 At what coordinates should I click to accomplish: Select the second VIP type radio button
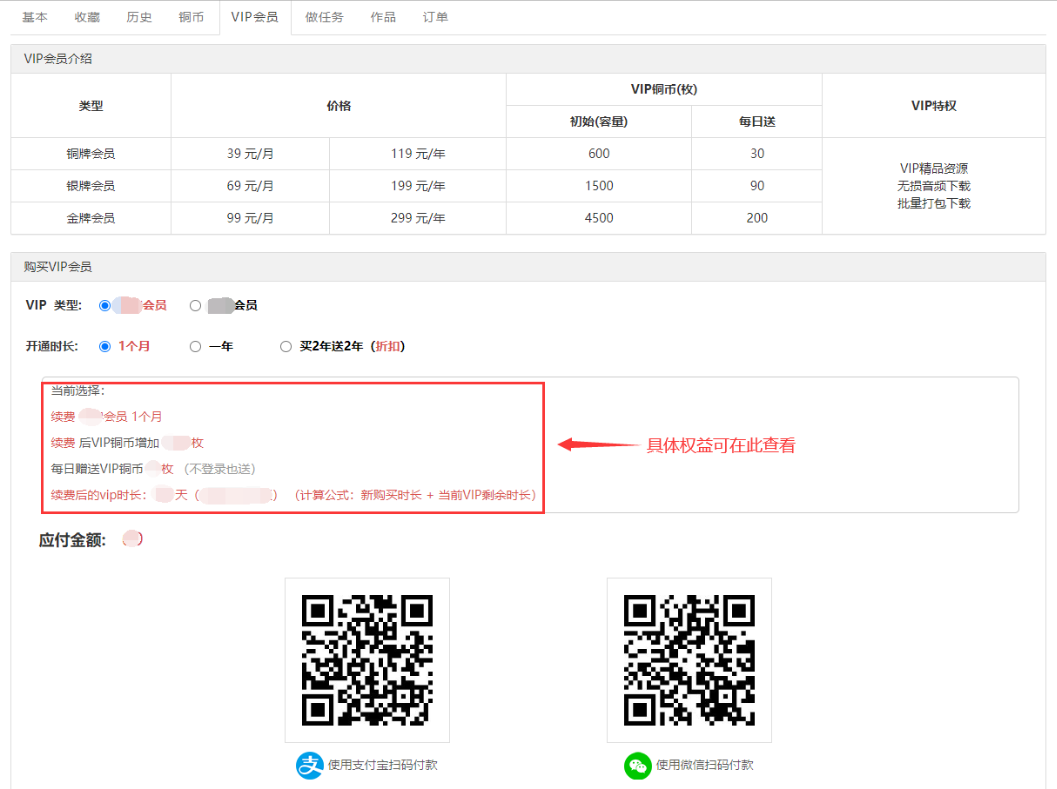point(195,305)
